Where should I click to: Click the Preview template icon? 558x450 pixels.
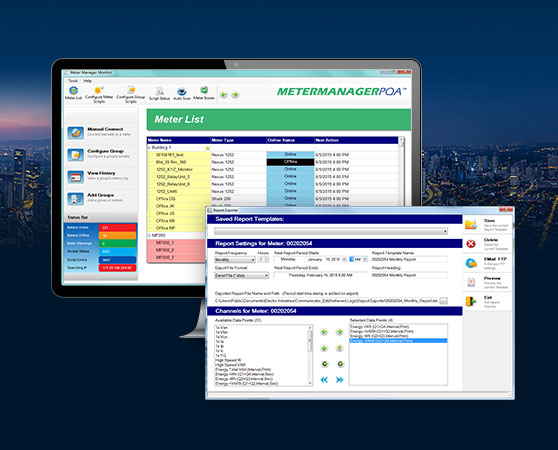tap(471, 282)
